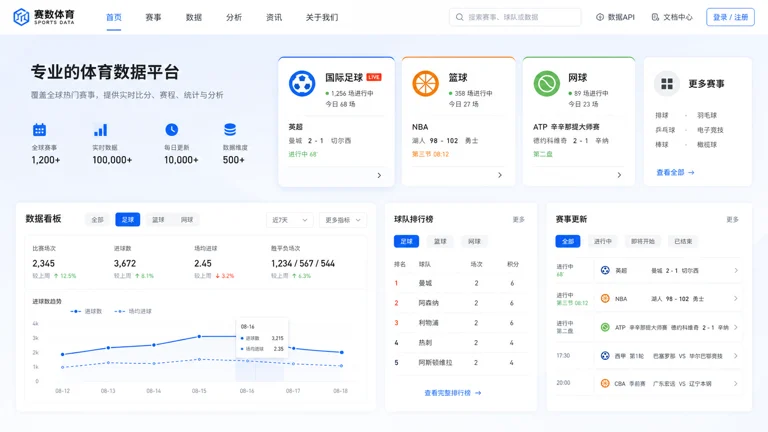Click tennis icon in ATP update row
The width and height of the screenshot is (768, 432).
[x=605, y=327]
